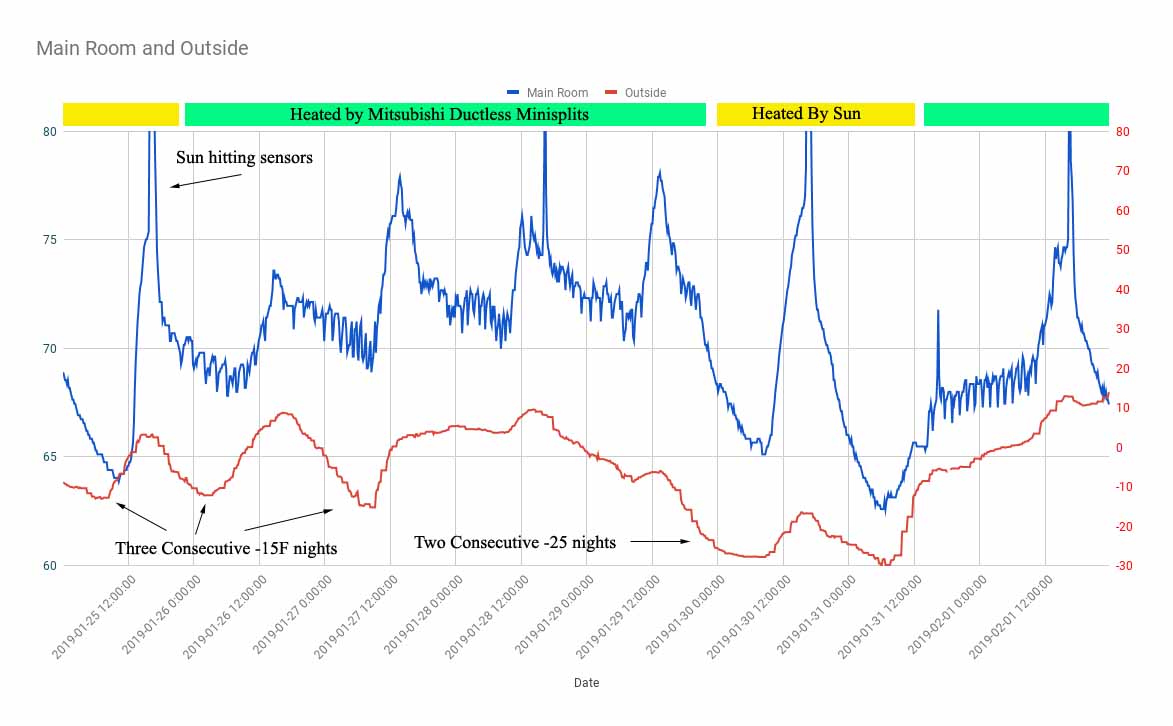Click the "2019-01-29 0:00:00" date label

pos(554,615)
